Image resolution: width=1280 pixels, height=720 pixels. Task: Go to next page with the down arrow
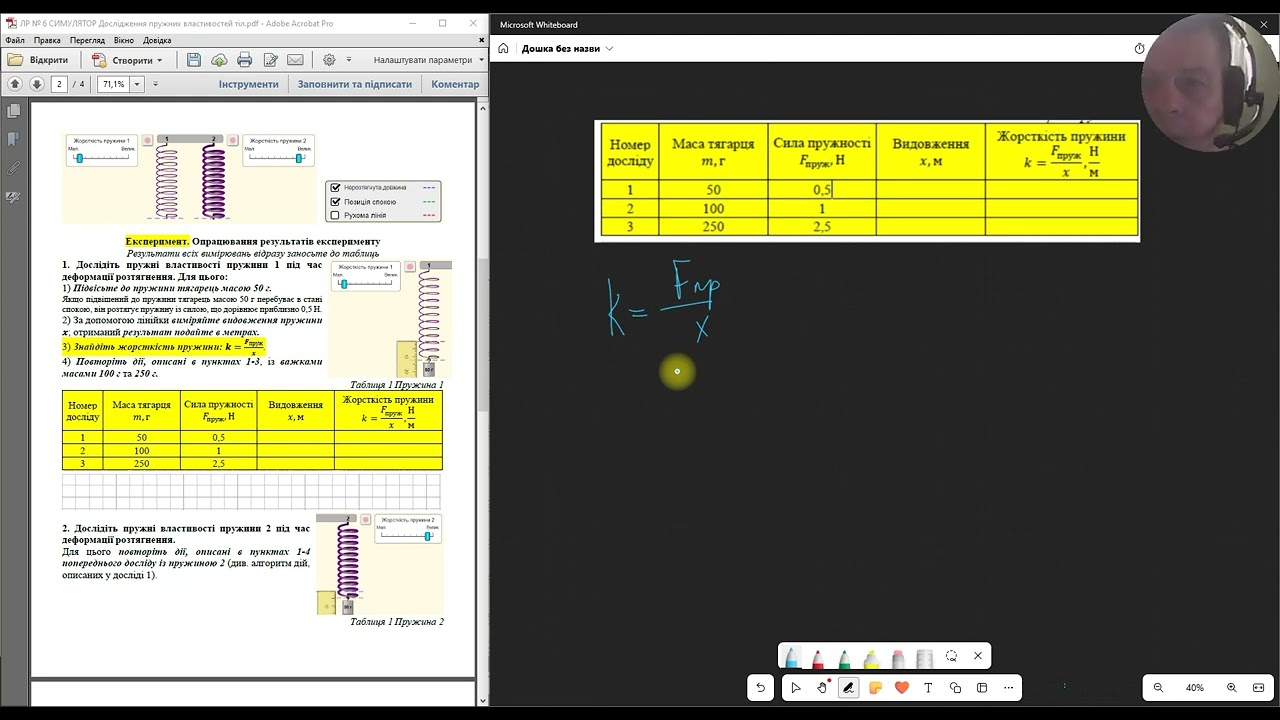pyautogui.click(x=37, y=84)
